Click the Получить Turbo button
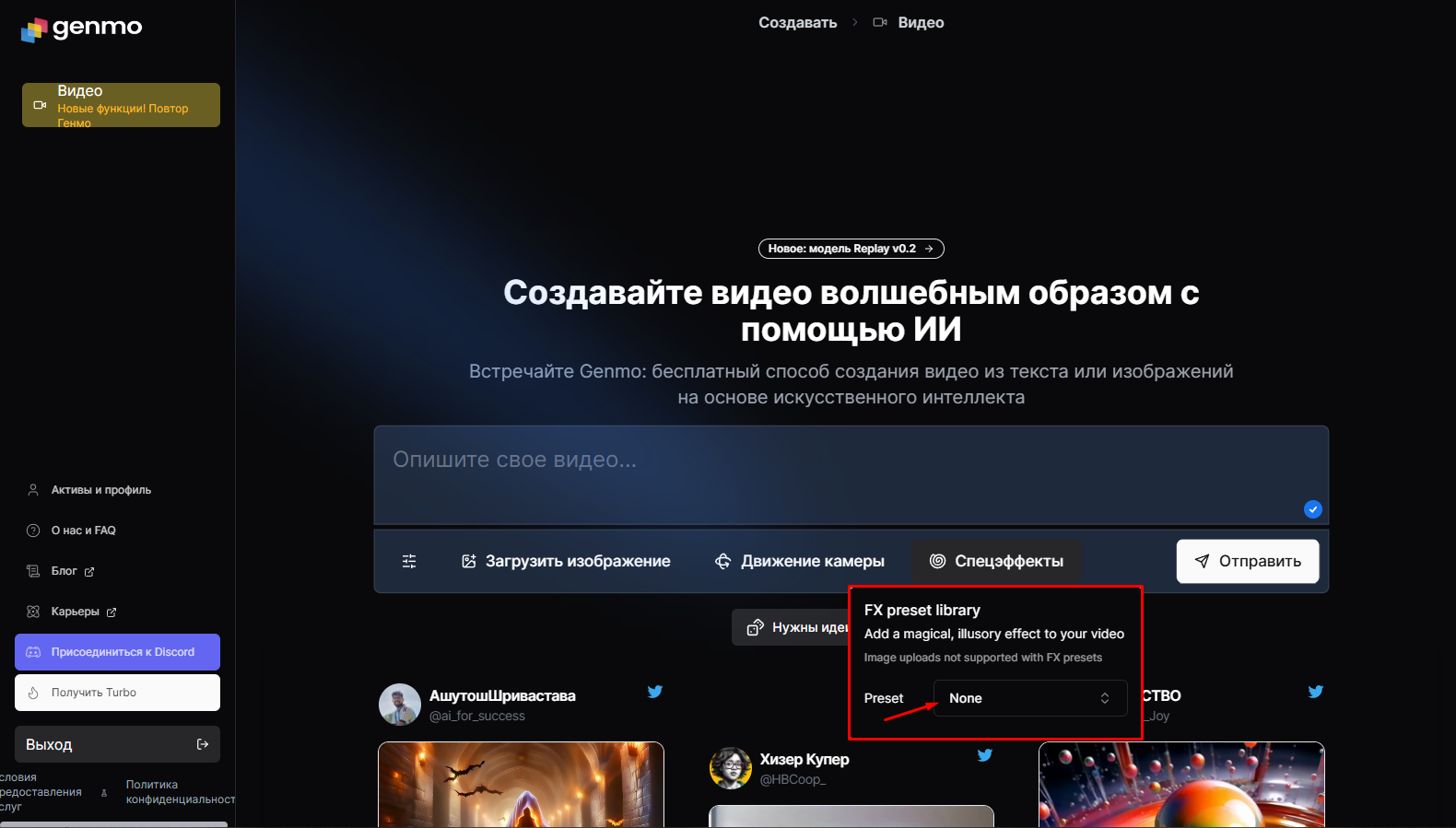The width and height of the screenshot is (1456, 828). point(117,693)
